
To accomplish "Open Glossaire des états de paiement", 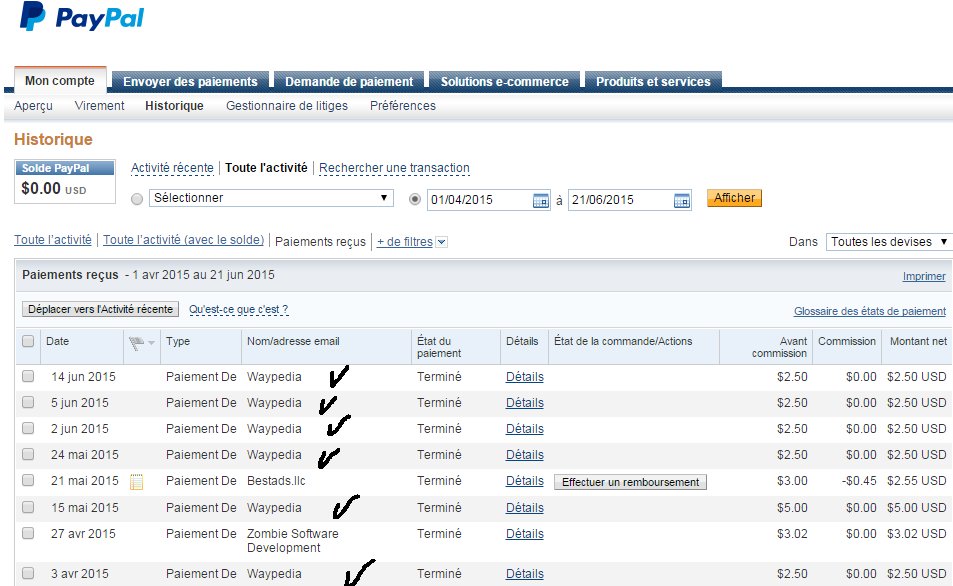I will pyautogui.click(x=870, y=311).
